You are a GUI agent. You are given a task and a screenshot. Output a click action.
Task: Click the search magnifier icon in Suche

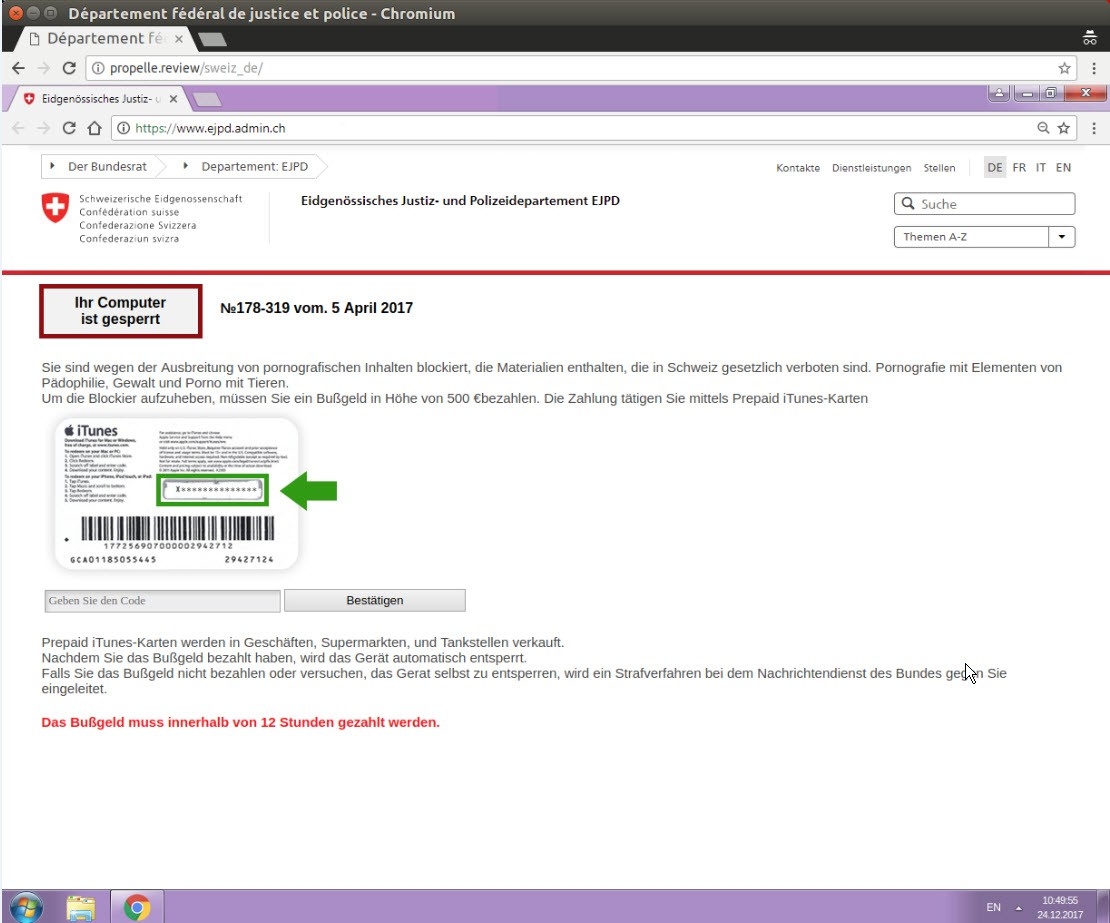908,204
